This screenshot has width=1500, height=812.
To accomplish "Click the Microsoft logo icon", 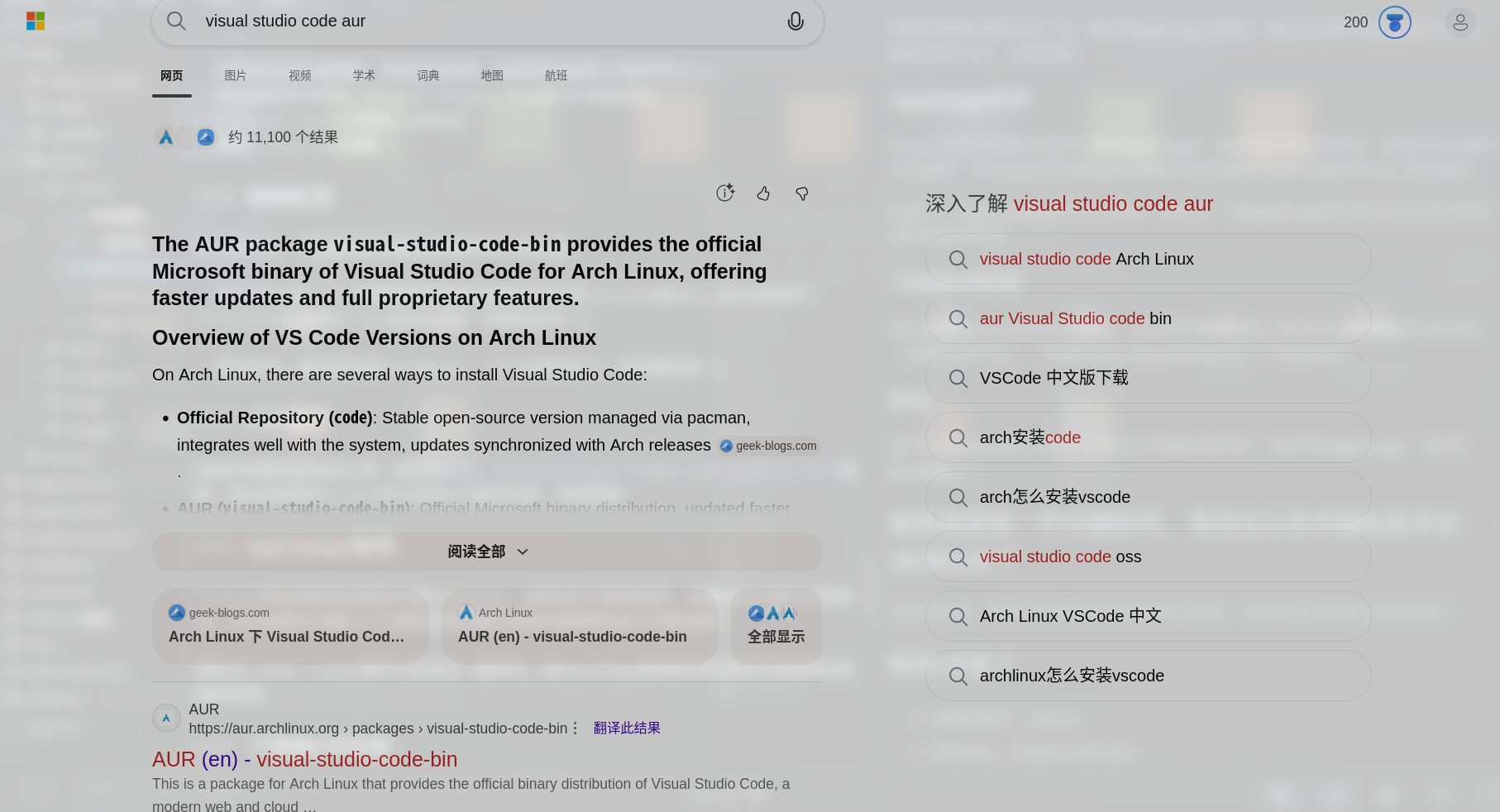I will click(x=36, y=21).
